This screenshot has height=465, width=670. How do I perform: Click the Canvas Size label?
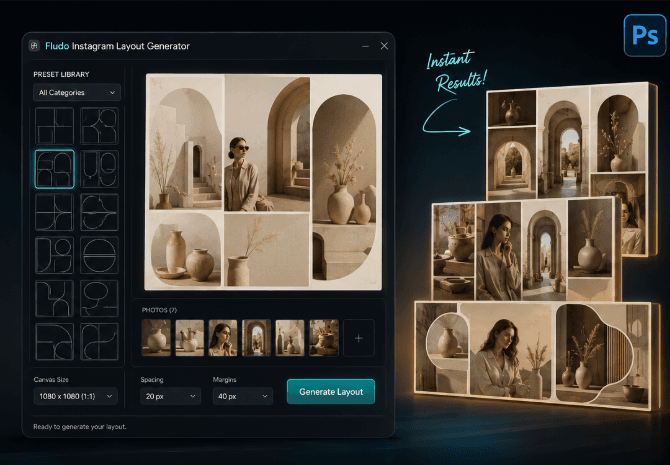(x=51, y=380)
